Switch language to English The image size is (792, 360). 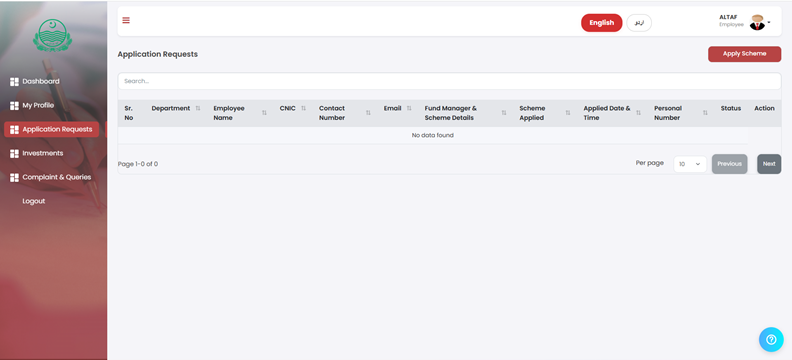tap(602, 23)
